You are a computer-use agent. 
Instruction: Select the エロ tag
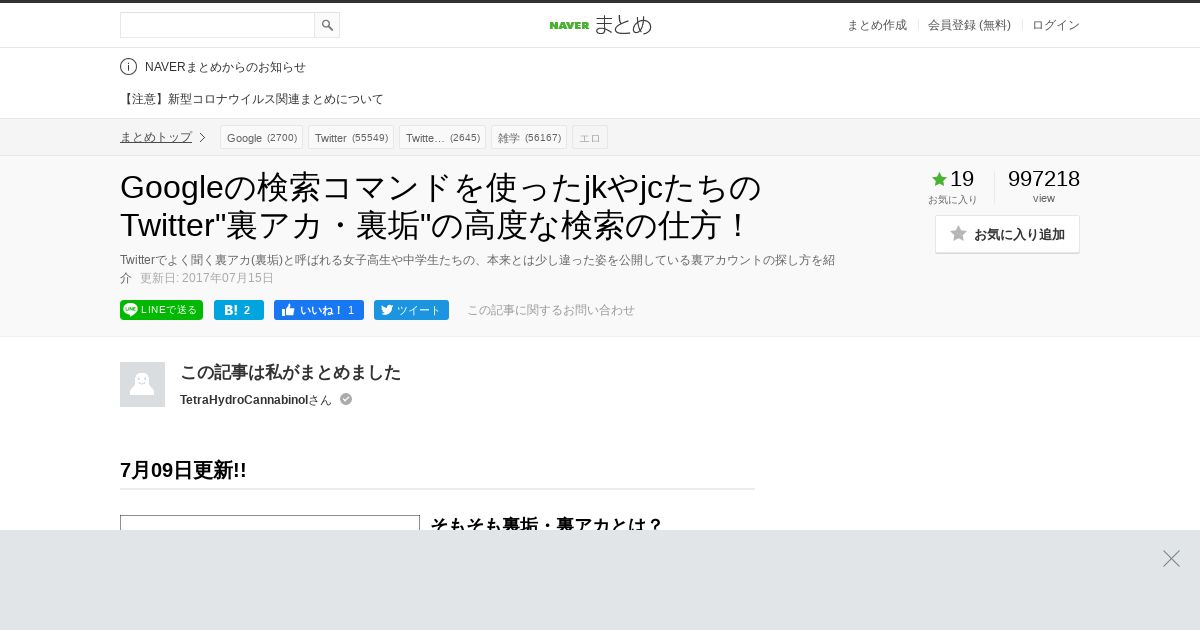coord(590,137)
